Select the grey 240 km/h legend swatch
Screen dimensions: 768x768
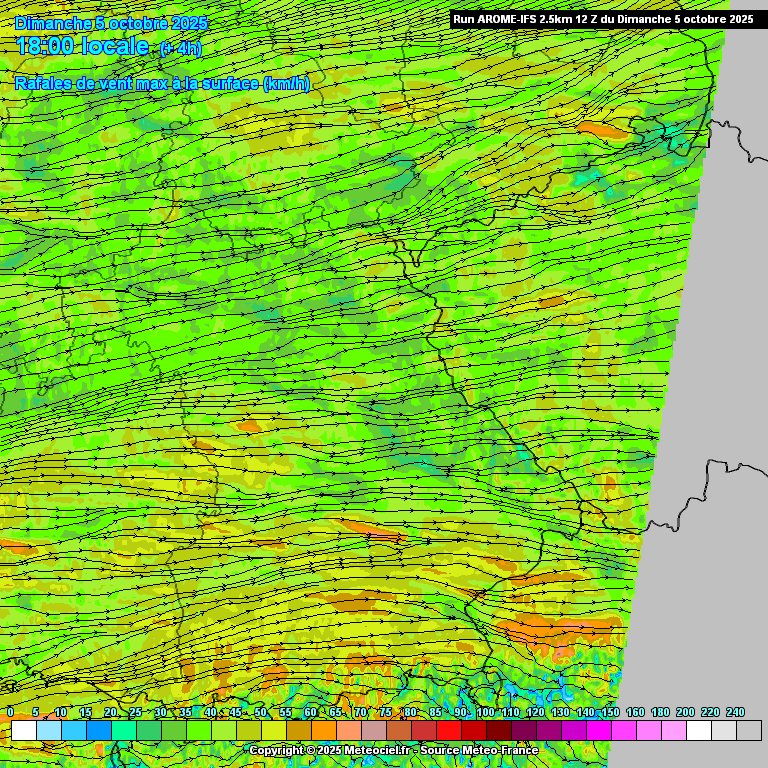(x=748, y=731)
